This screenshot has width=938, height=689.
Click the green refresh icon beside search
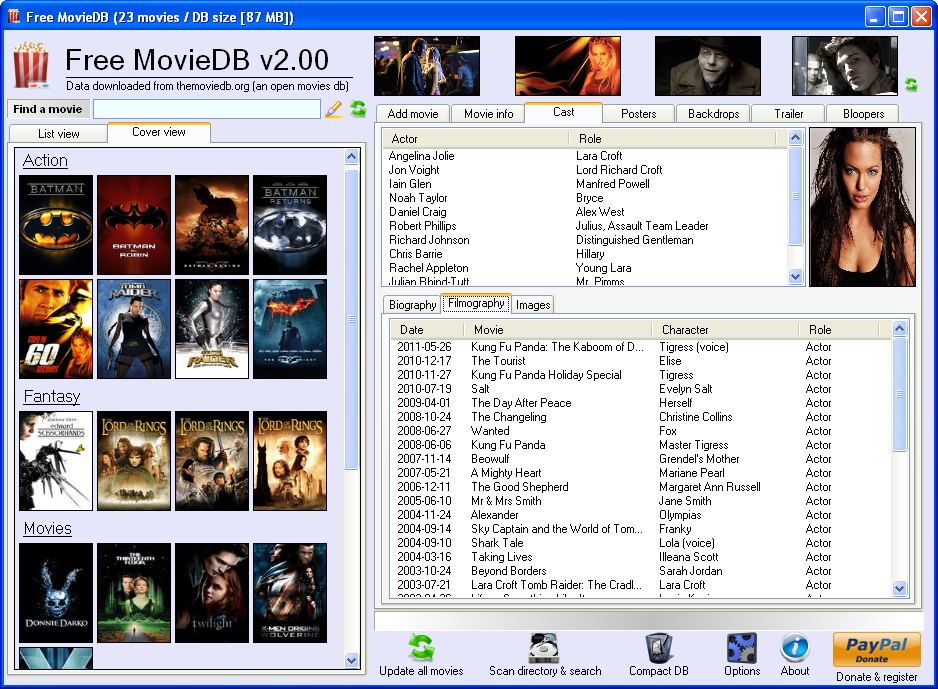point(357,109)
